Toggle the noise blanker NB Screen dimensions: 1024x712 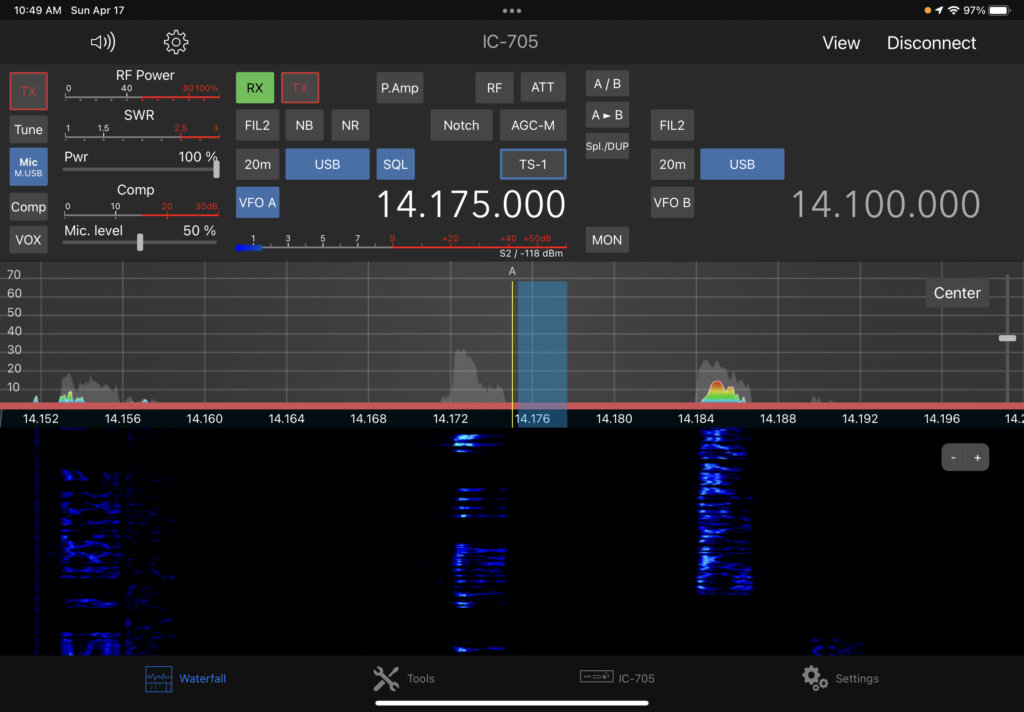click(x=304, y=126)
